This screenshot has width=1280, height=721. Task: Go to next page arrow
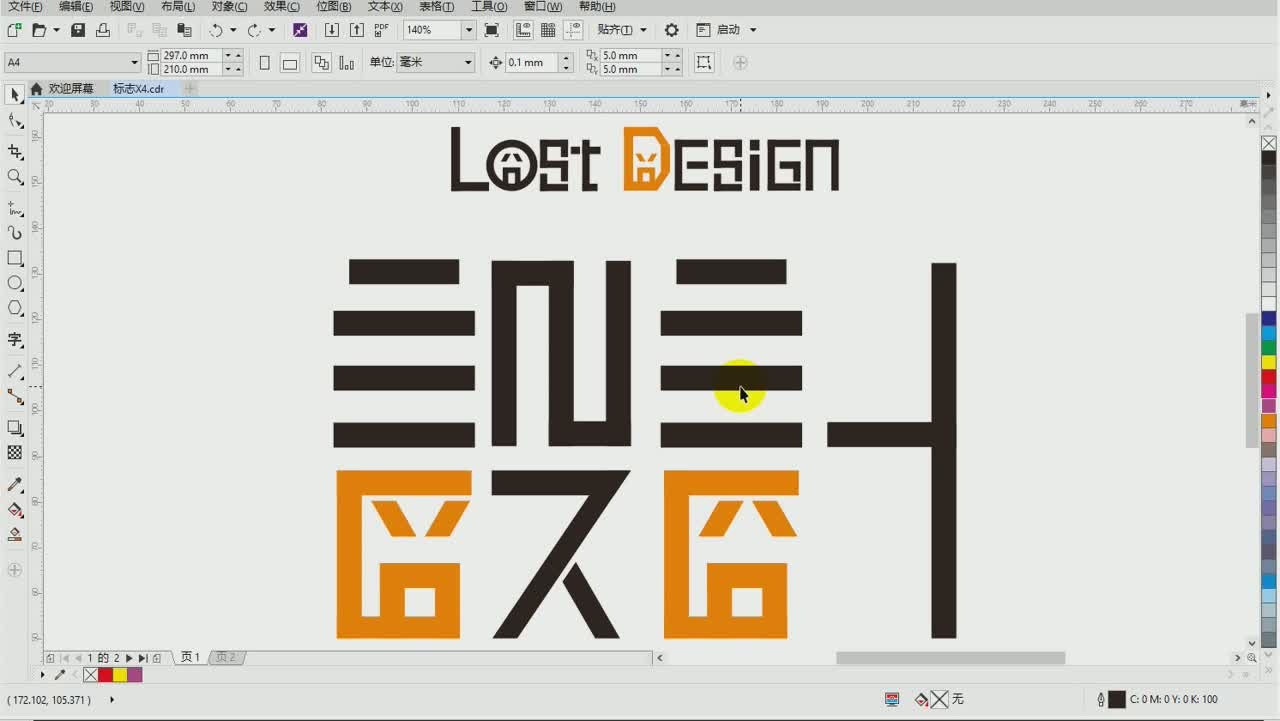click(x=129, y=658)
